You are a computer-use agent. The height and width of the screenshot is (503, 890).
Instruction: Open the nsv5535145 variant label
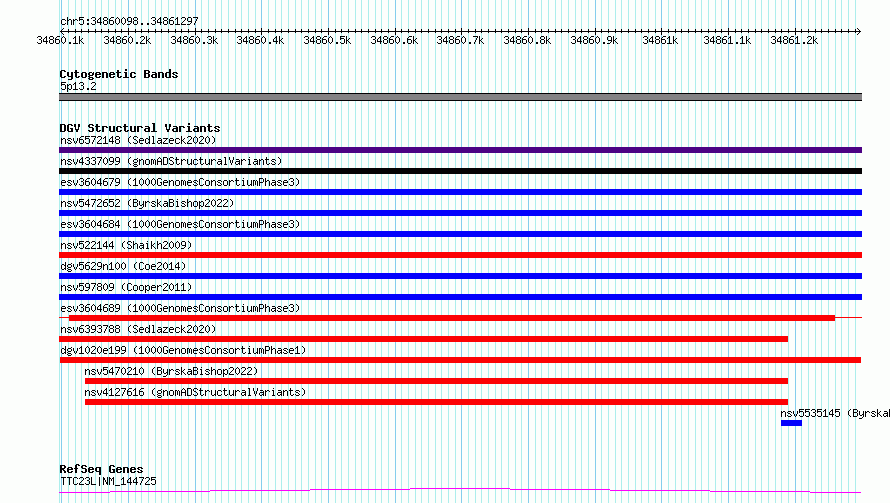point(835,413)
